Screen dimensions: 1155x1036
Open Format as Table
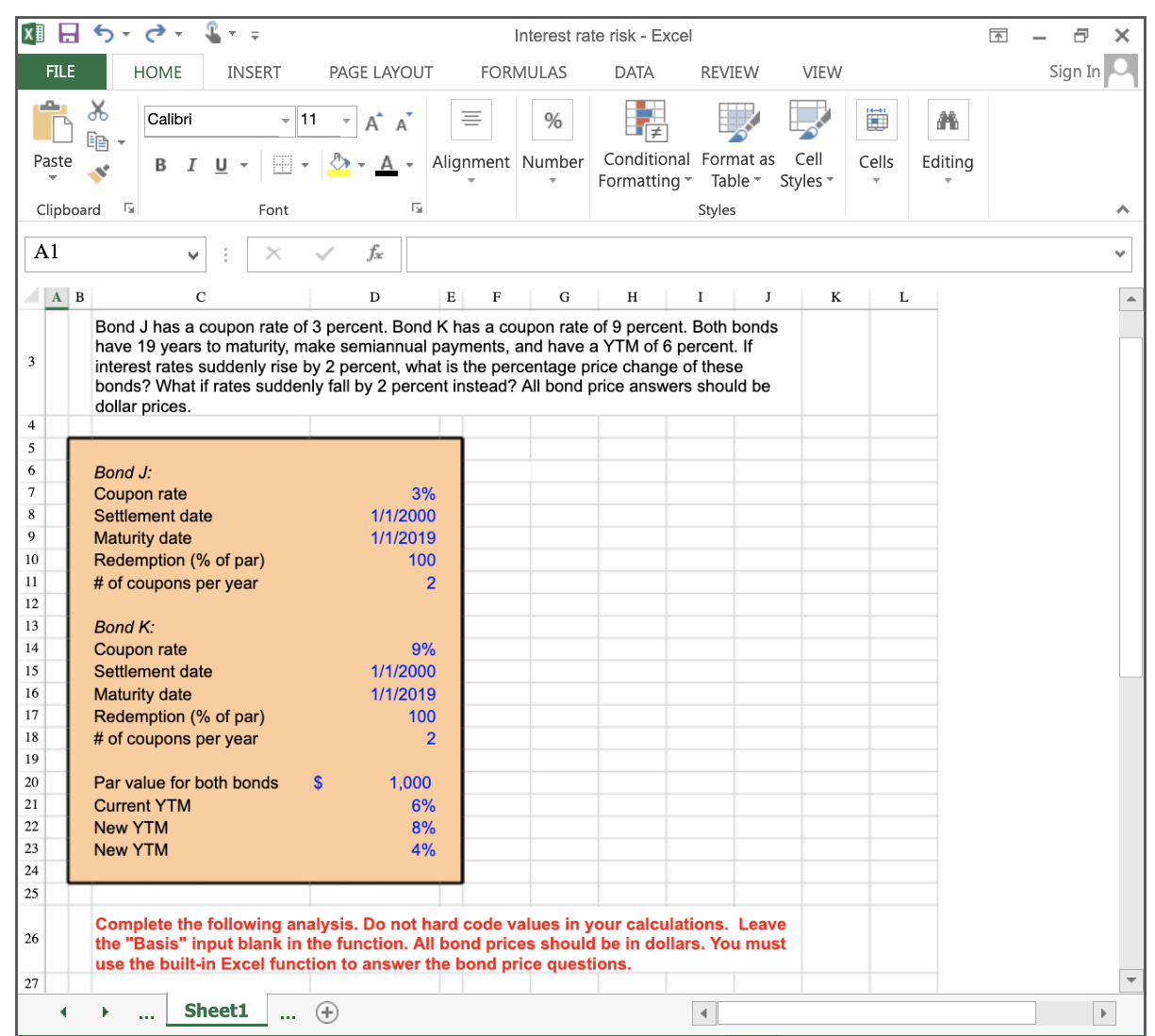click(x=738, y=144)
